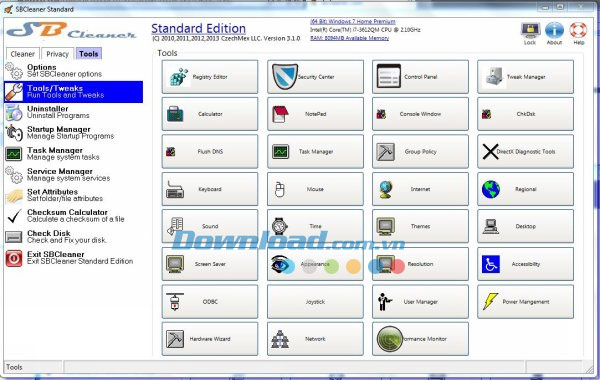Open Group Policy tool
600x380 pixels.
tap(420, 152)
